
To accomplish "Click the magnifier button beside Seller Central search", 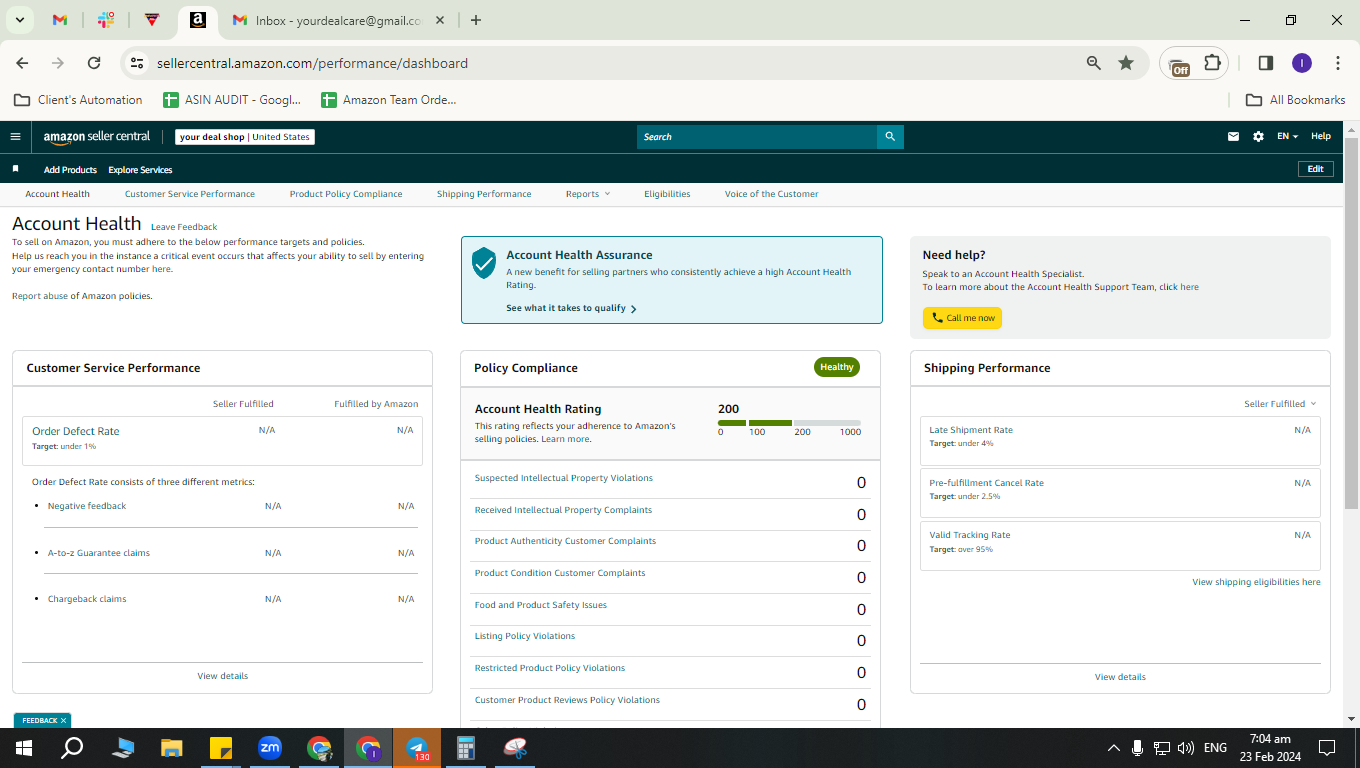I will (x=890, y=137).
